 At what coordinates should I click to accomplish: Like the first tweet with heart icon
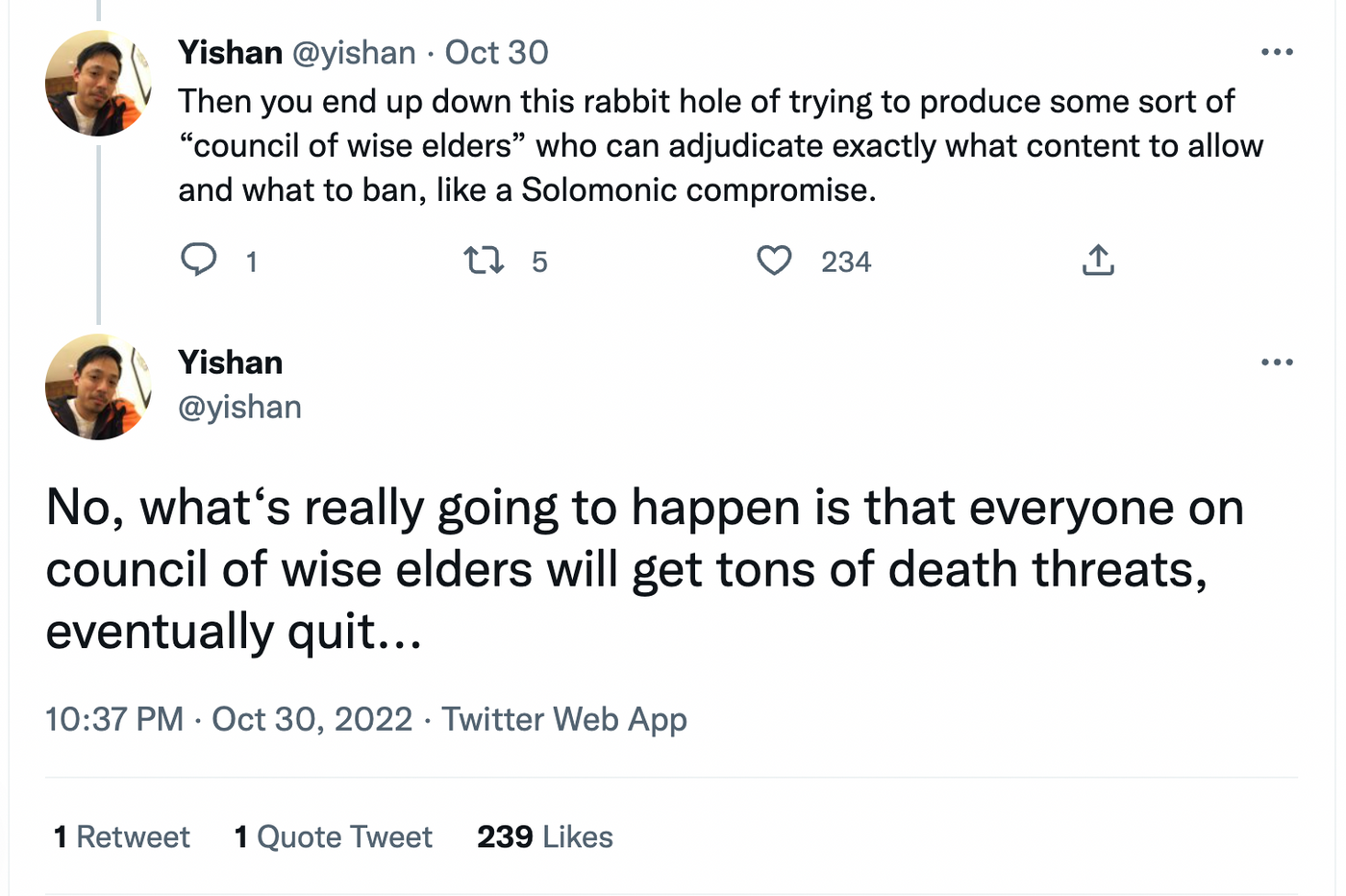774,261
